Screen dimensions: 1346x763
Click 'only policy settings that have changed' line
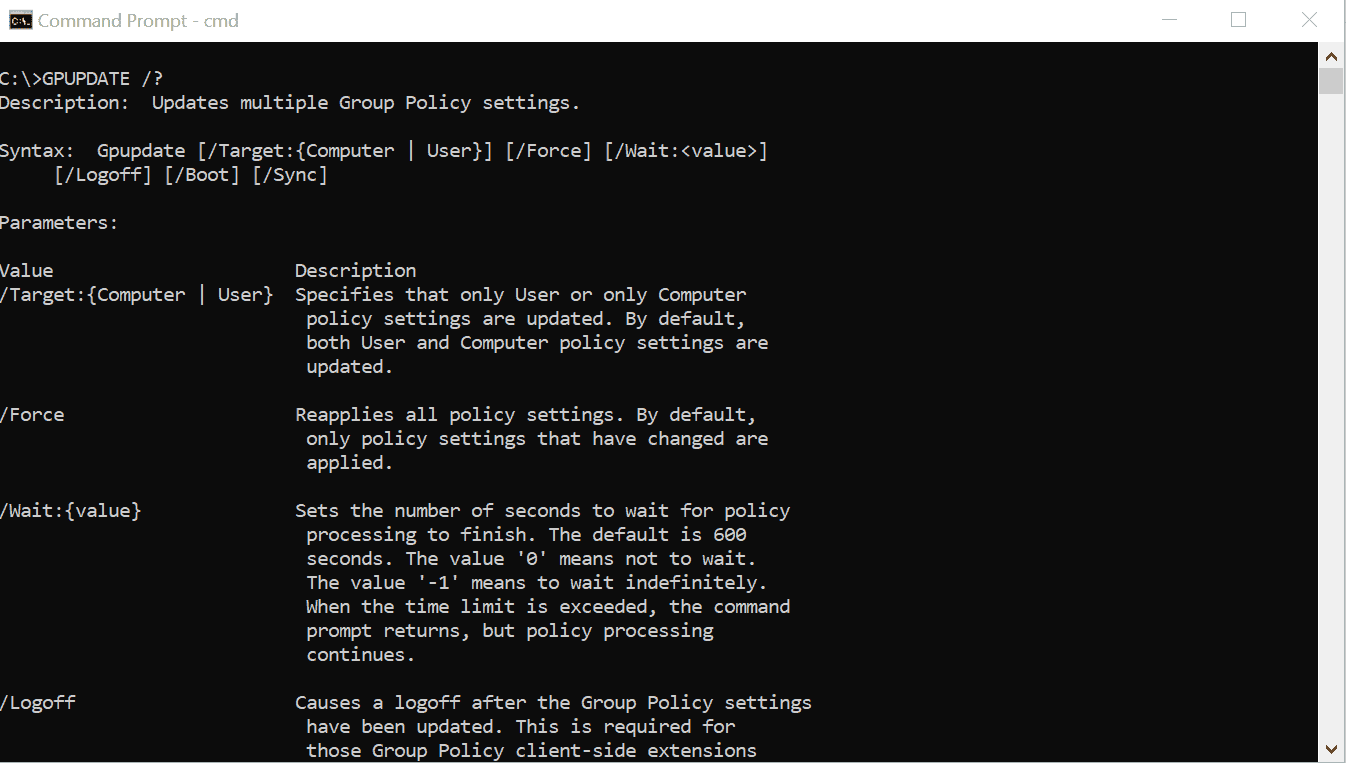point(537,439)
